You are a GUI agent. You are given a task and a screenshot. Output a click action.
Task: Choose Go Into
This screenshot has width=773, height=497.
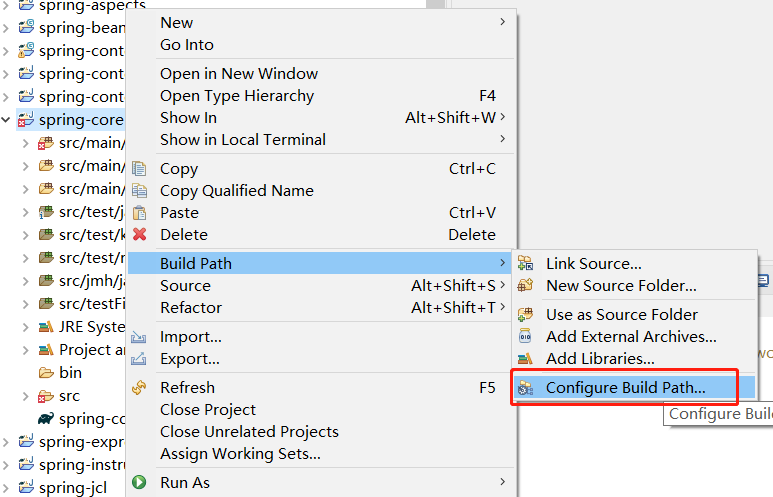pyautogui.click(x=321, y=45)
